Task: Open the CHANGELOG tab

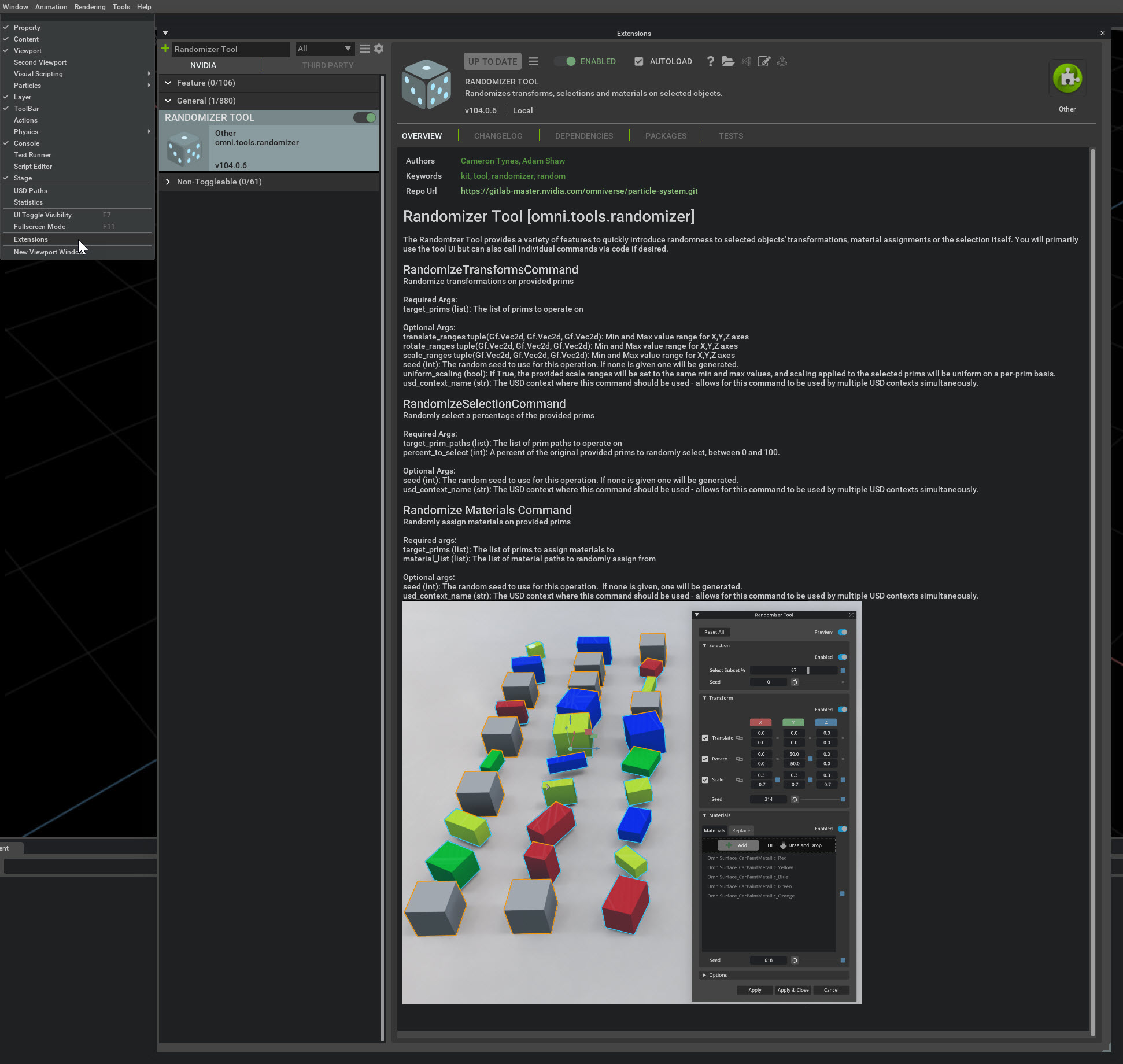Action: coord(498,136)
